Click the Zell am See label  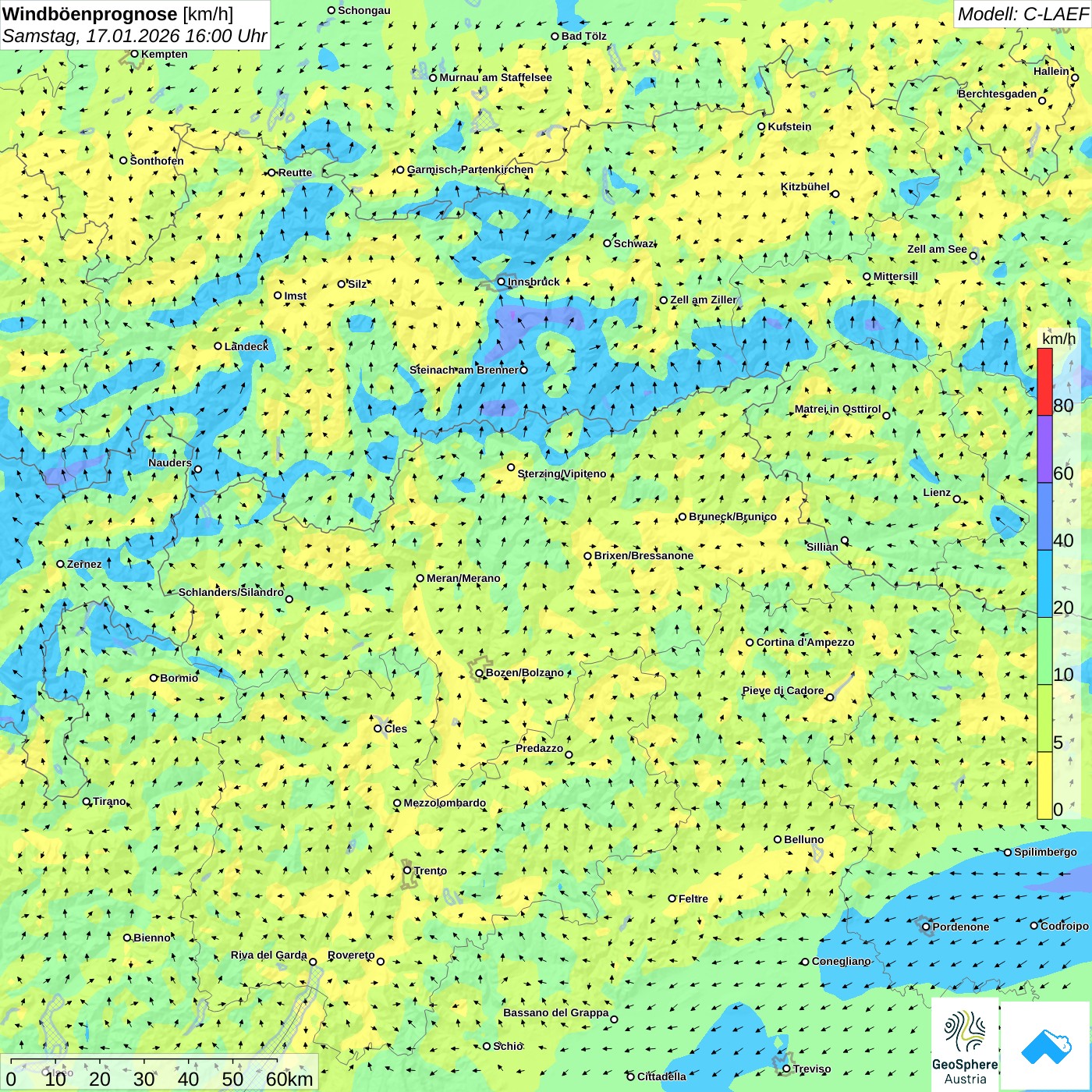point(937,249)
